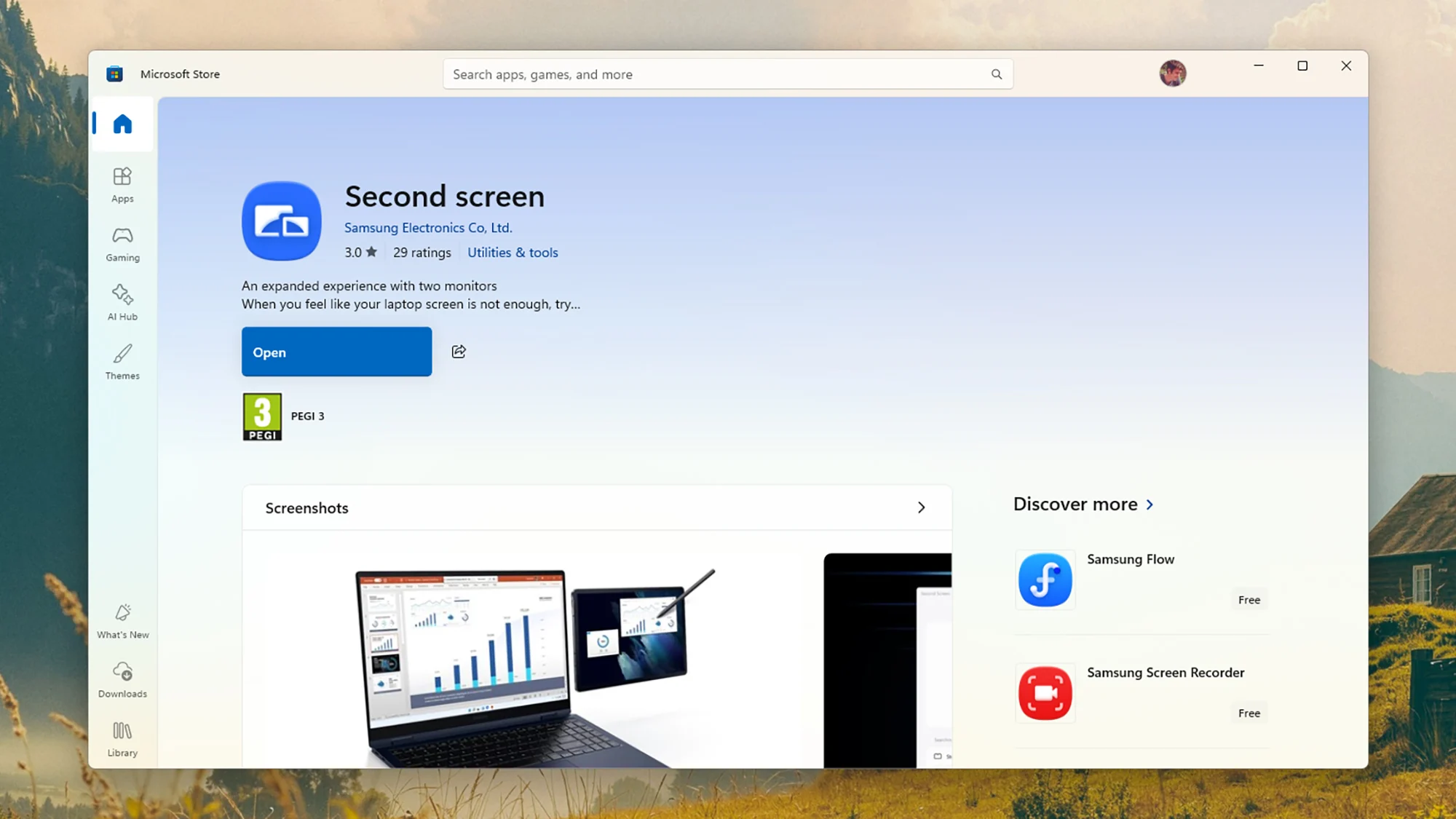Open the user profile avatar

click(x=1172, y=74)
